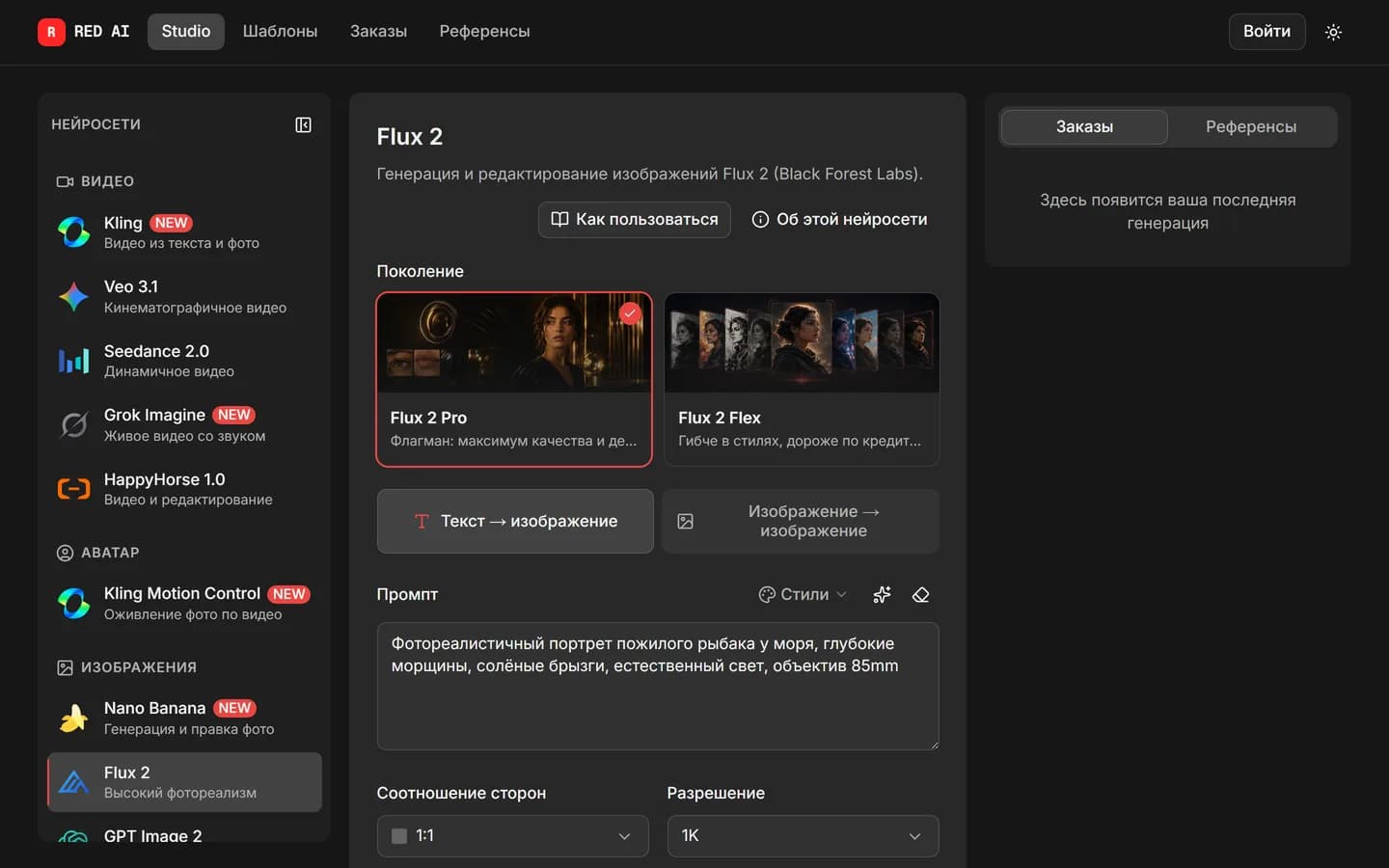
Task: Click the Grok Imagine icon
Action: (73, 424)
